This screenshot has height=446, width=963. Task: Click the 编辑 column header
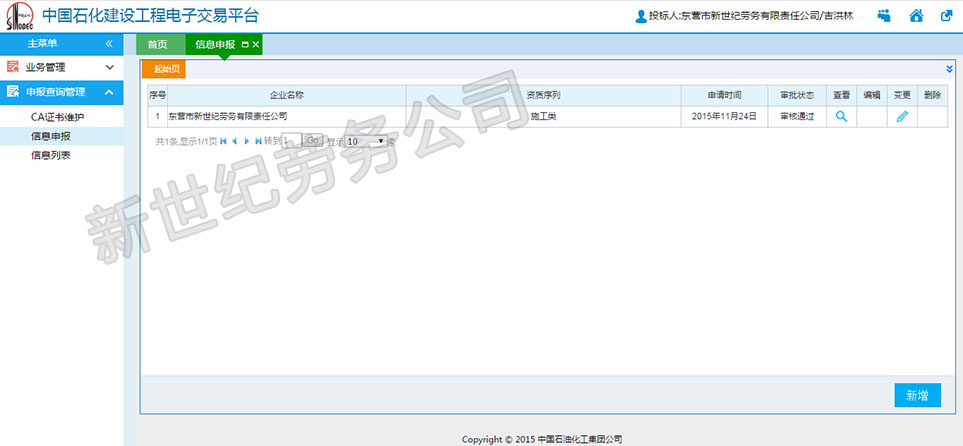[871, 95]
